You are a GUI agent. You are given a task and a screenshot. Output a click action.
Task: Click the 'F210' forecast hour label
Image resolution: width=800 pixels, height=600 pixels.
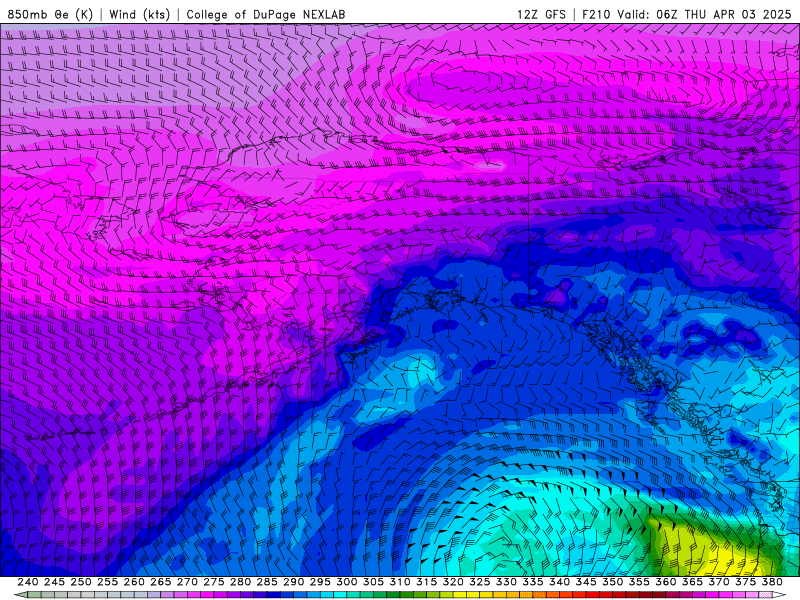click(x=596, y=14)
